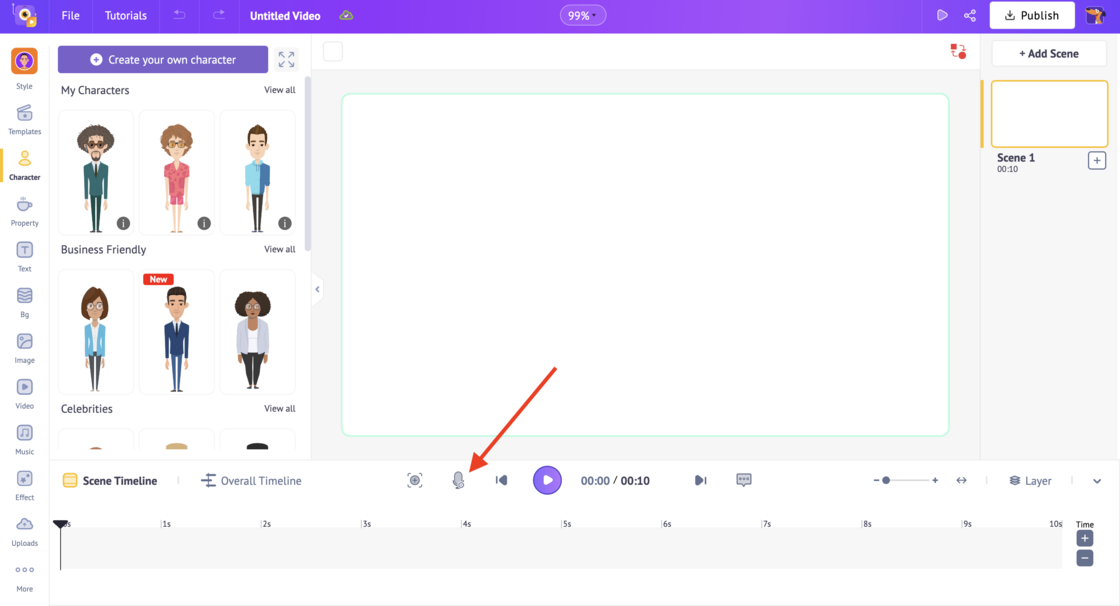Open the Tutorials menu
The image size is (1120, 606).
click(x=126, y=16)
